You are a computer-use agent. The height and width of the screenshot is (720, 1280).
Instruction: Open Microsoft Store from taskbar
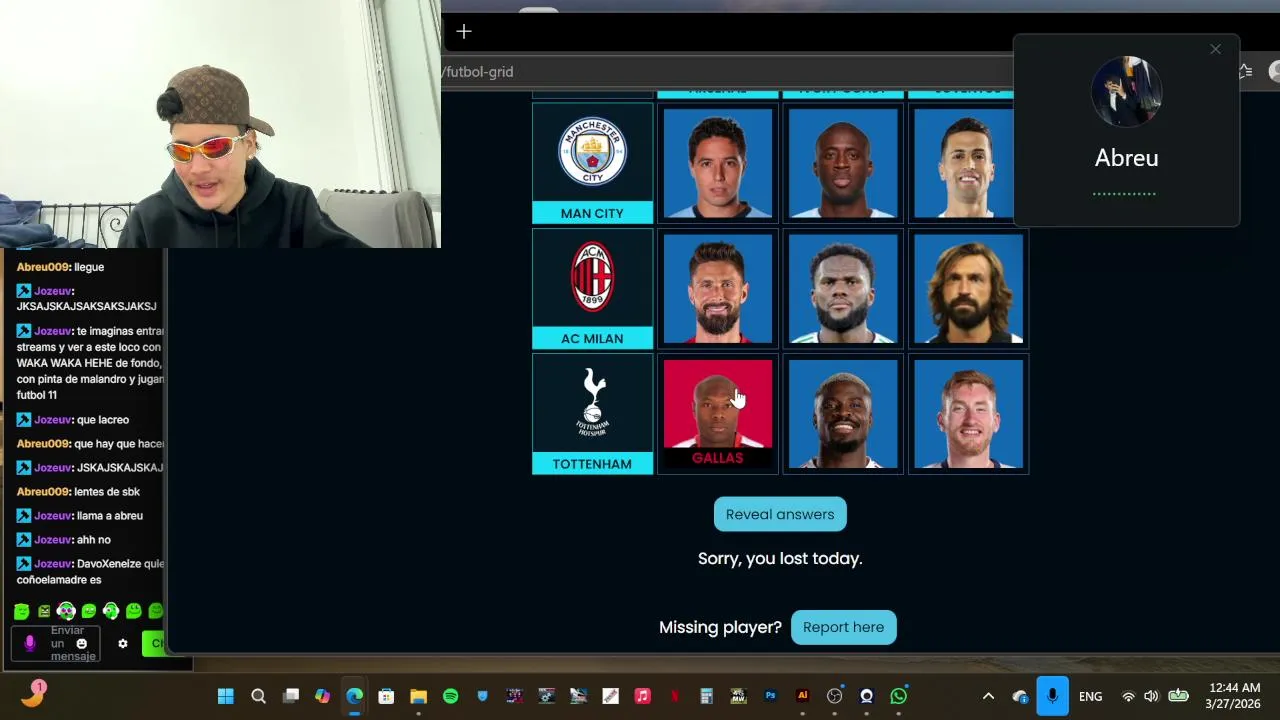(x=386, y=696)
